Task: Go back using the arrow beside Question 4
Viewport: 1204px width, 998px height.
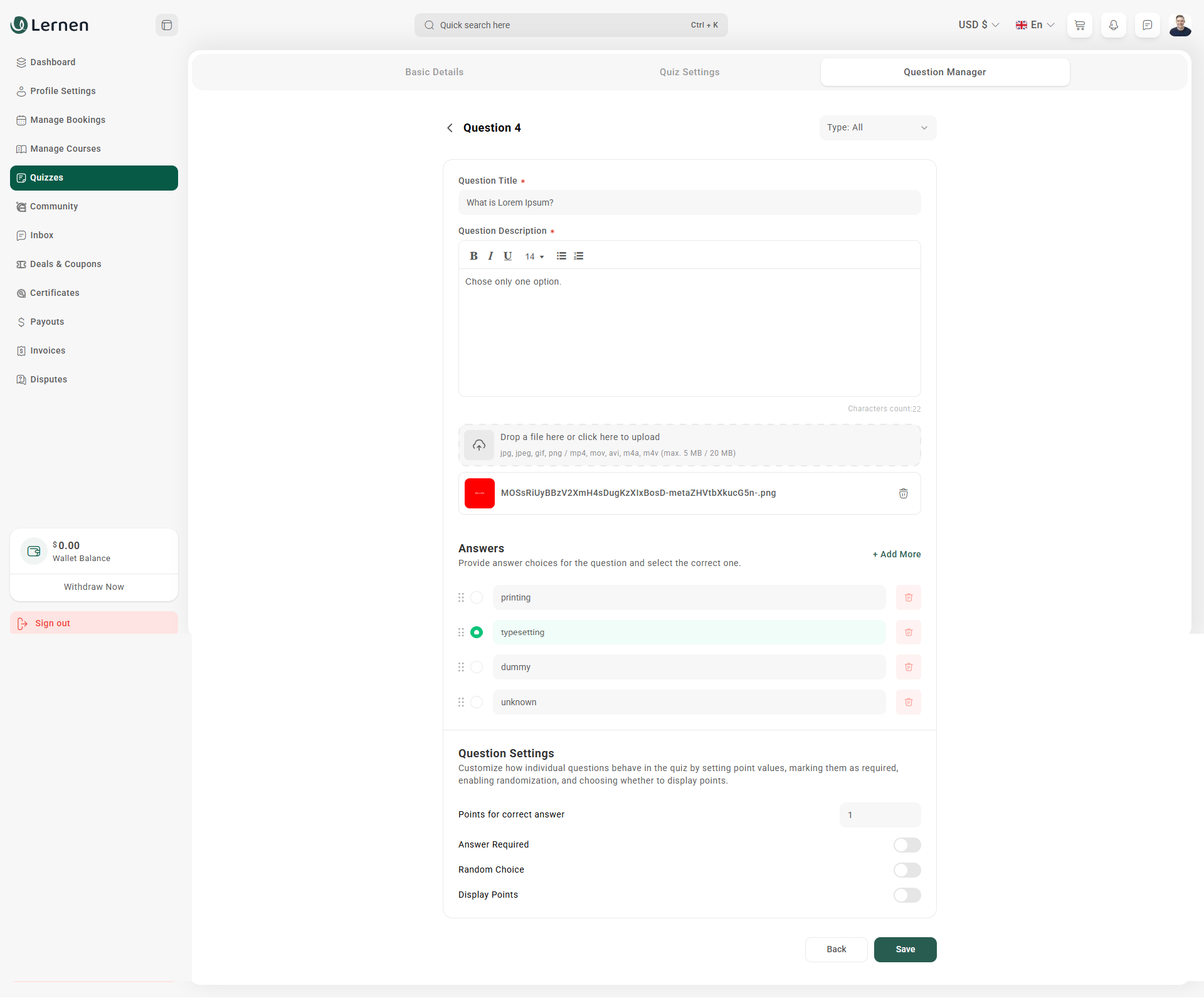Action: [x=450, y=128]
